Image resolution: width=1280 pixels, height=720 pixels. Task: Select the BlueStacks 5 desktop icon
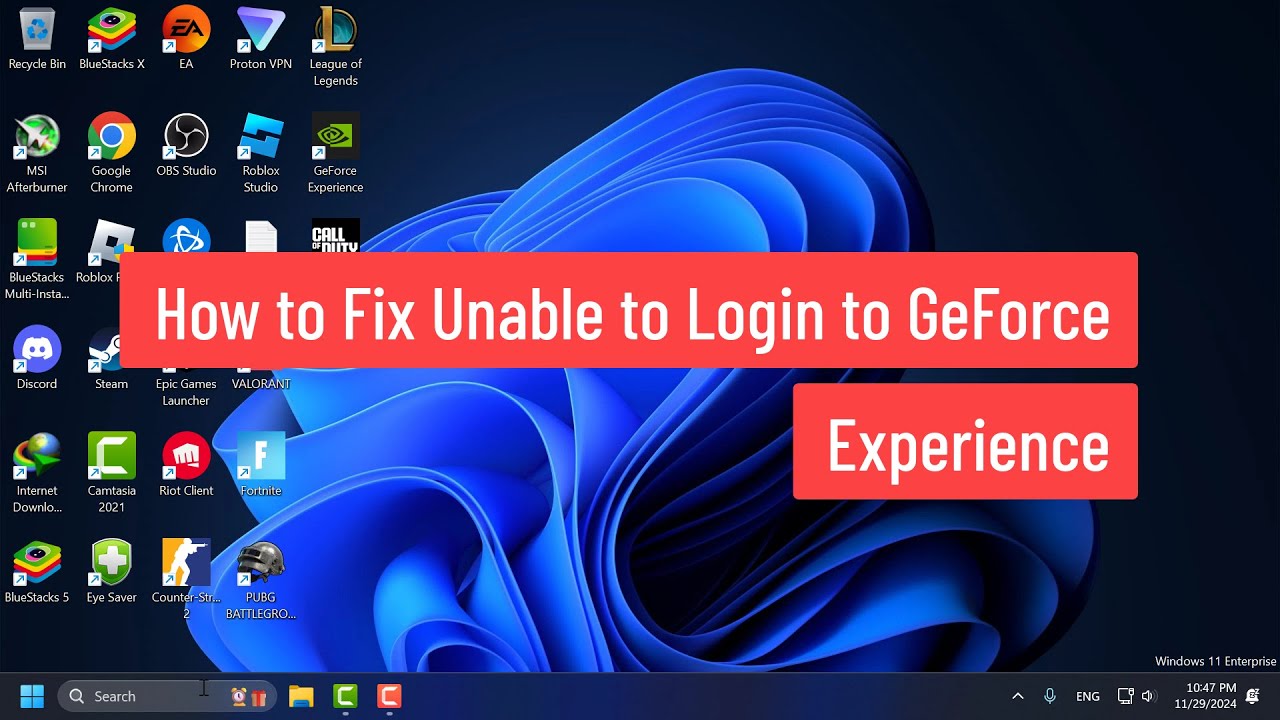pyautogui.click(x=37, y=572)
